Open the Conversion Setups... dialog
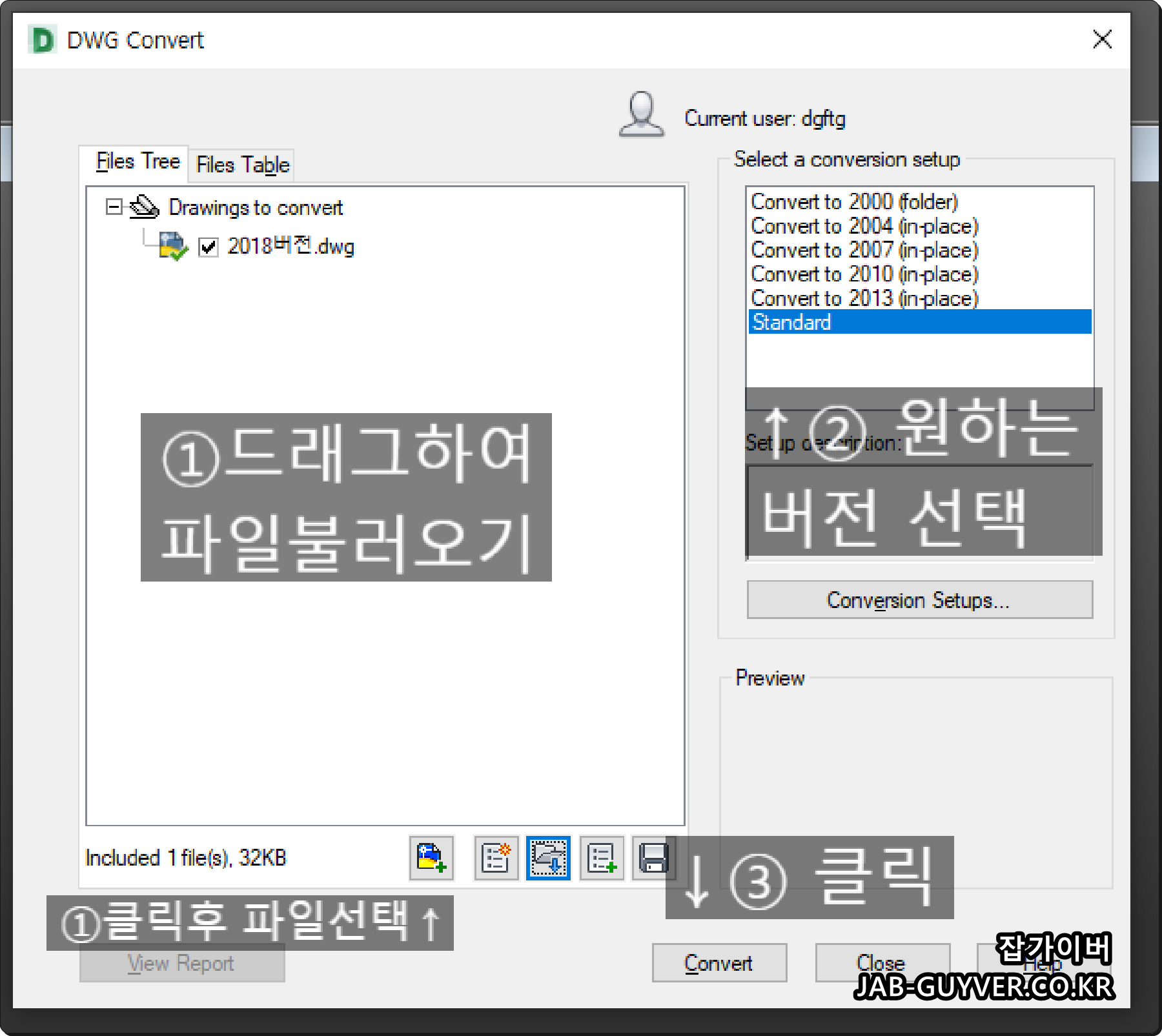 pyautogui.click(x=919, y=600)
